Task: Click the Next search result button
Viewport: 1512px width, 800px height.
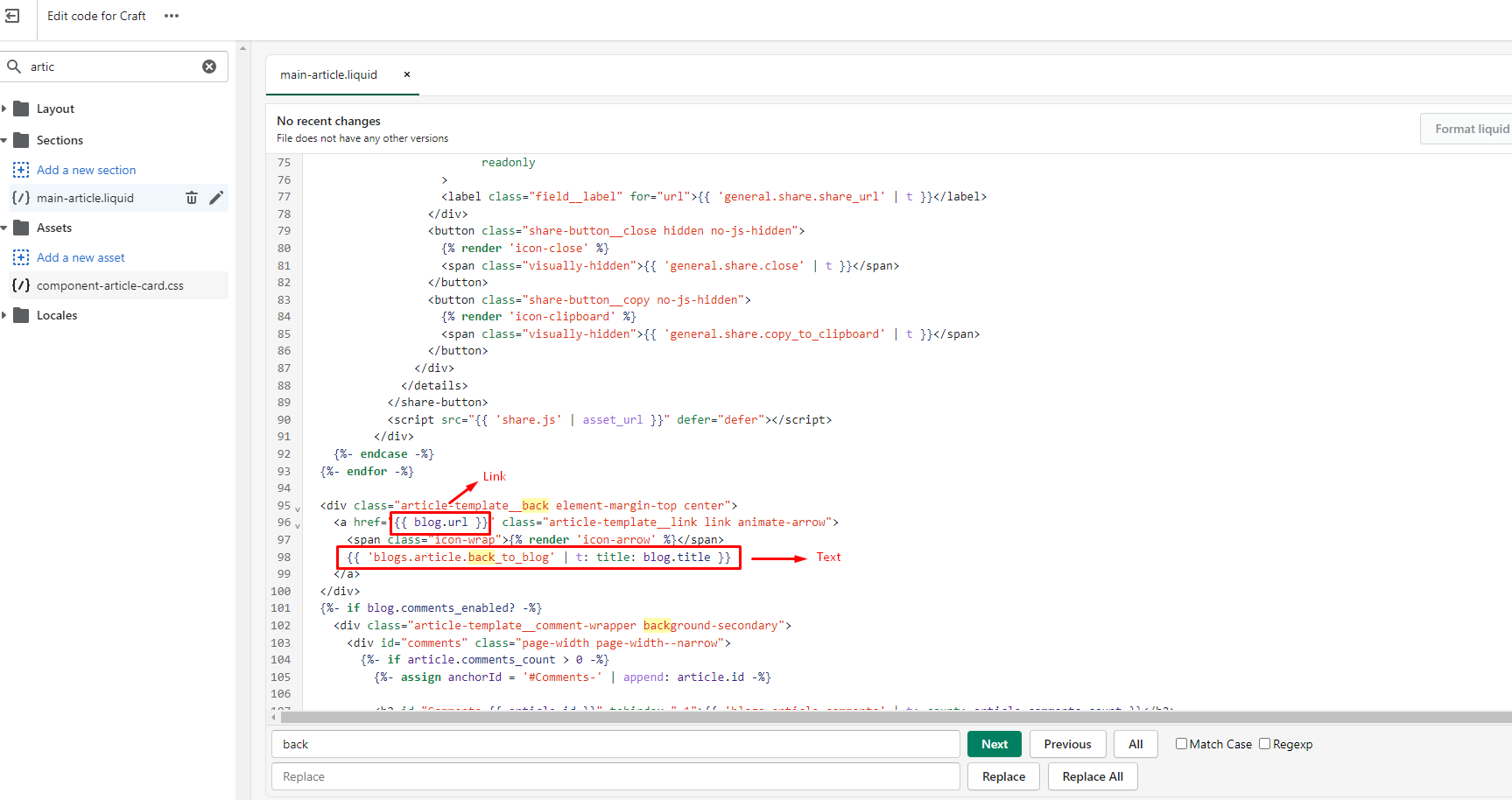Action: 995,744
